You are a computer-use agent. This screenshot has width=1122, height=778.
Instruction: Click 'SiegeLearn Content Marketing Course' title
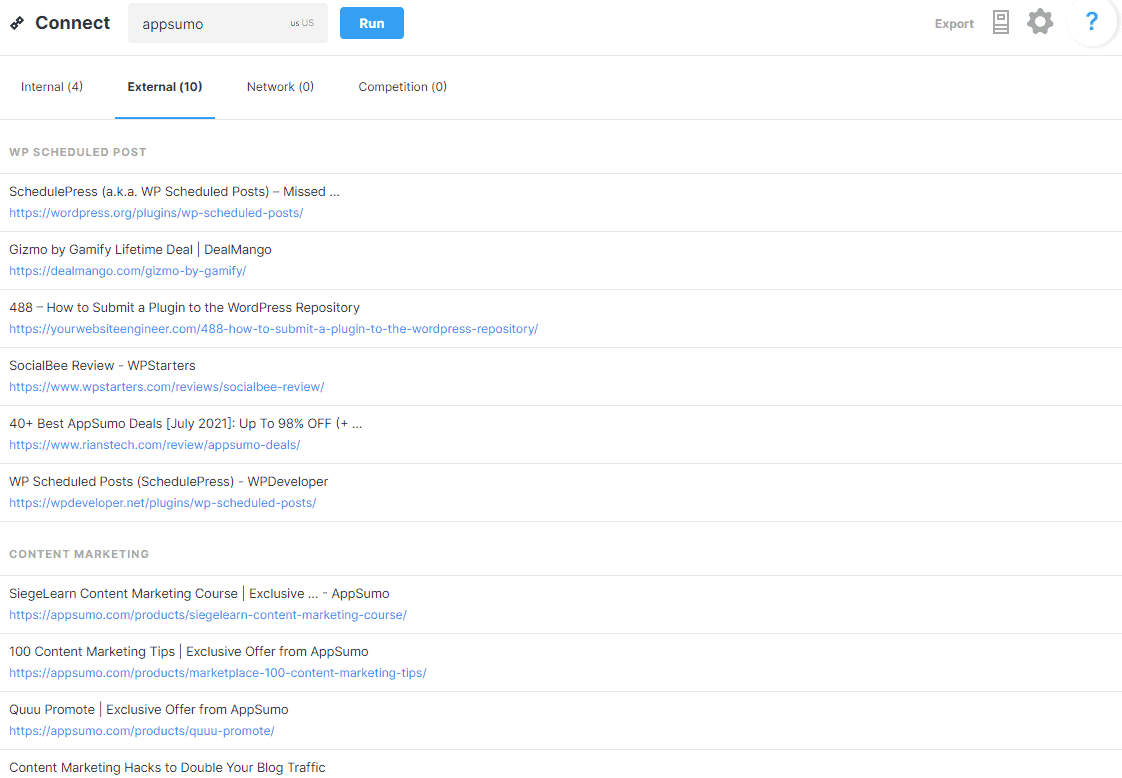(x=200, y=593)
